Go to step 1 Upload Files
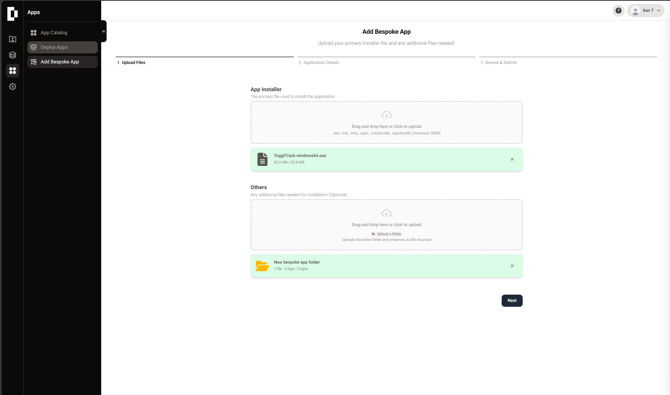This screenshot has height=395, width=670. point(205,60)
